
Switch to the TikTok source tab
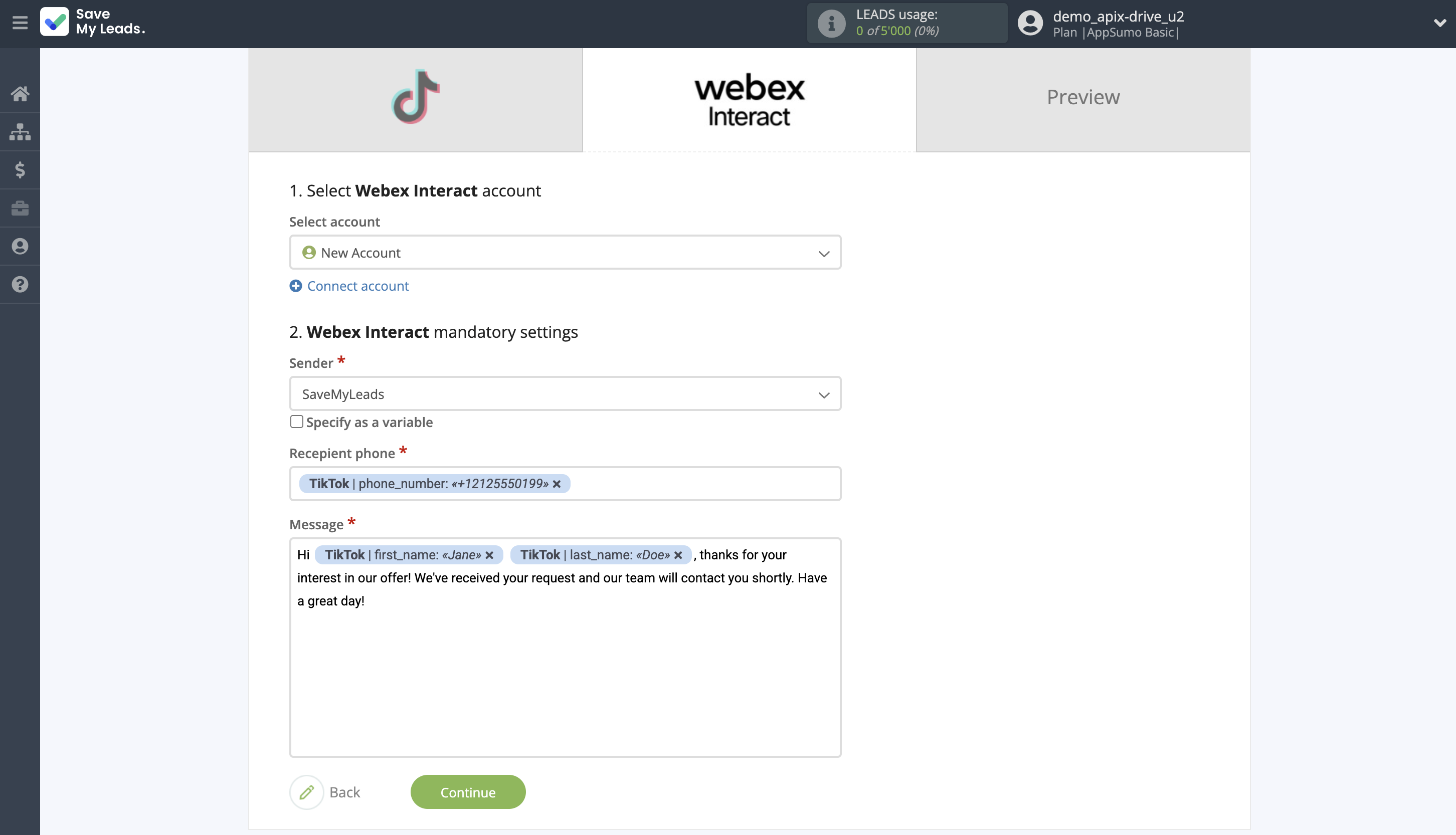pos(415,100)
